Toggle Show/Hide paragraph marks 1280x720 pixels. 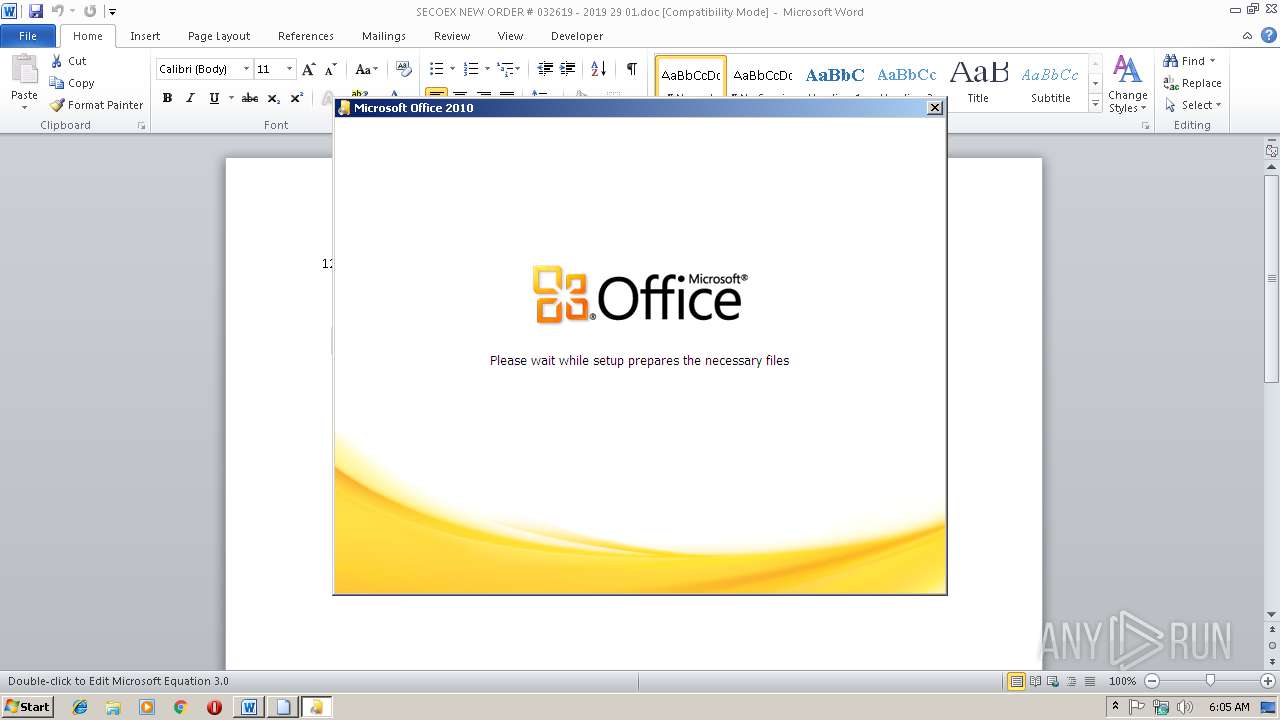point(631,69)
